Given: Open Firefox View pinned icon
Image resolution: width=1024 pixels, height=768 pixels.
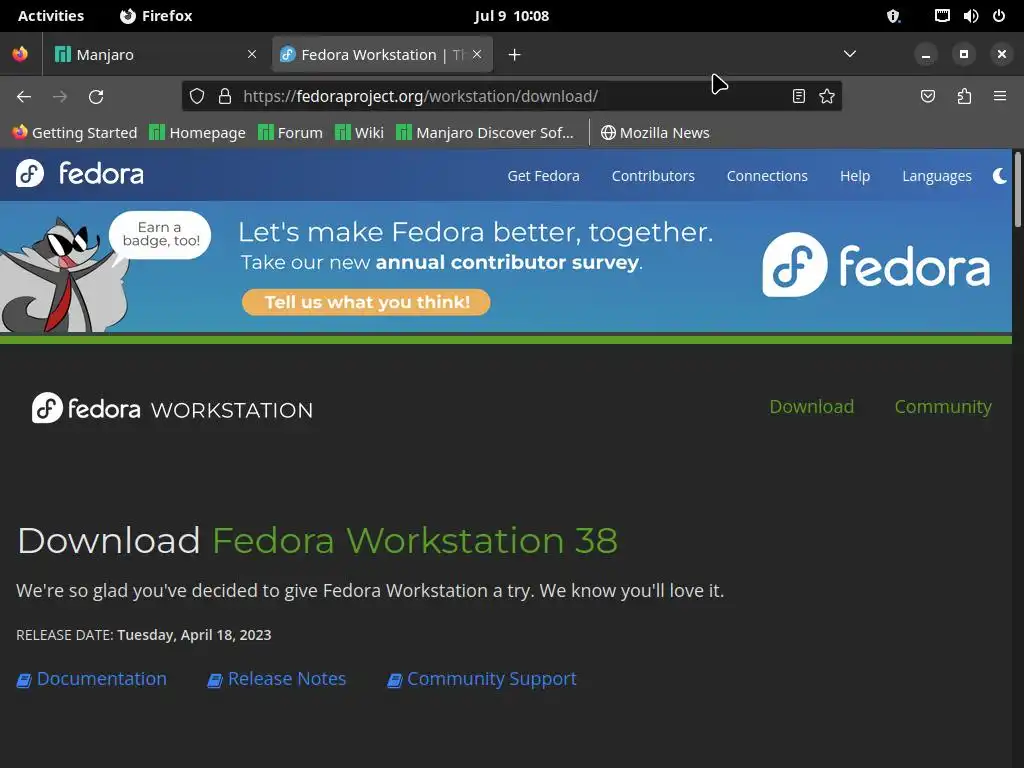Looking at the screenshot, I should tap(20, 54).
